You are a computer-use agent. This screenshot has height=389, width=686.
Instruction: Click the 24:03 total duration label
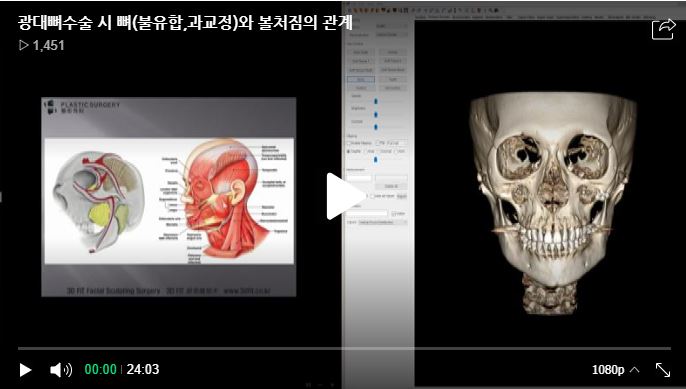[143, 369]
